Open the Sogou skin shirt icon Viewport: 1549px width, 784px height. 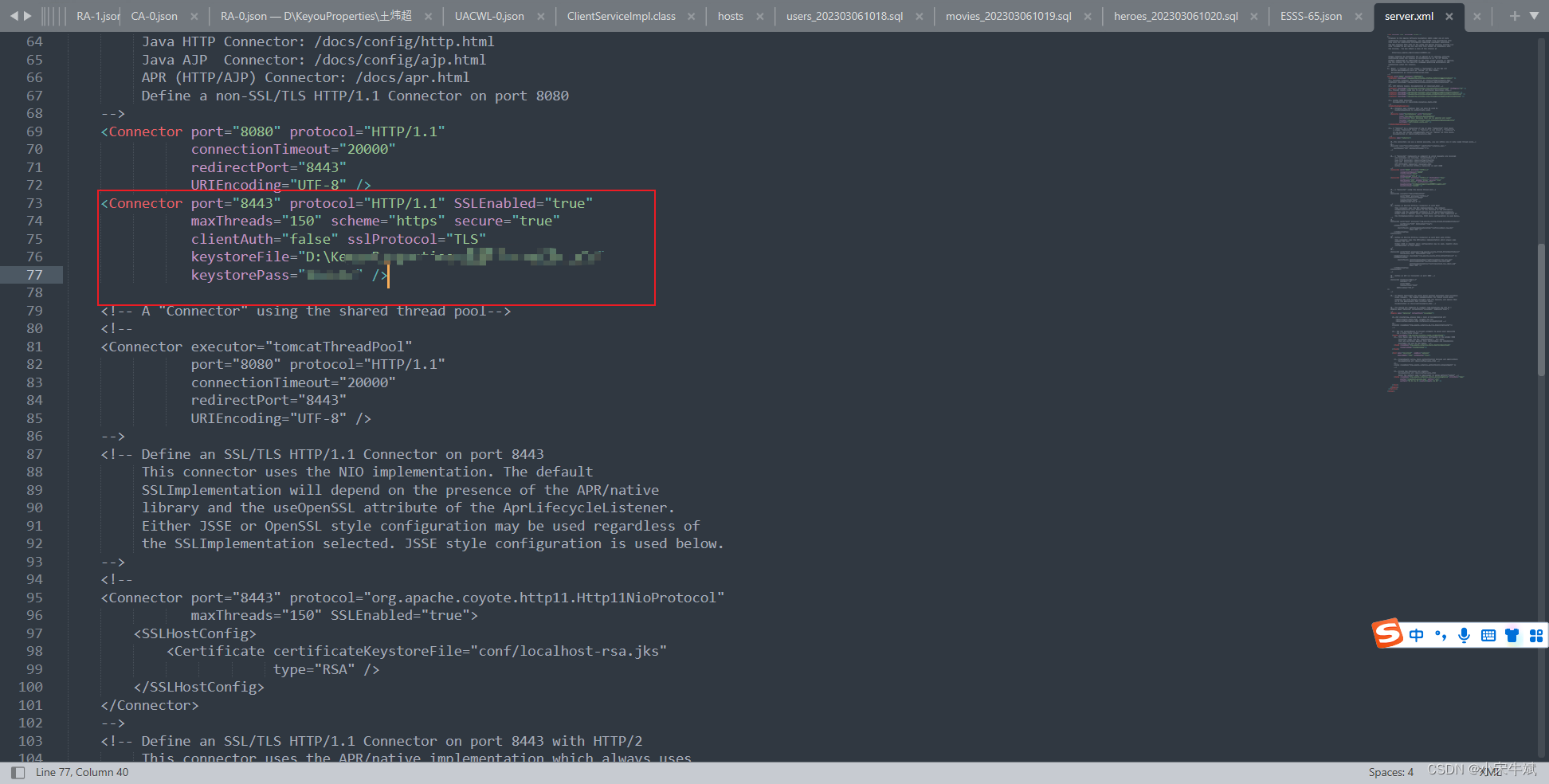(1512, 635)
